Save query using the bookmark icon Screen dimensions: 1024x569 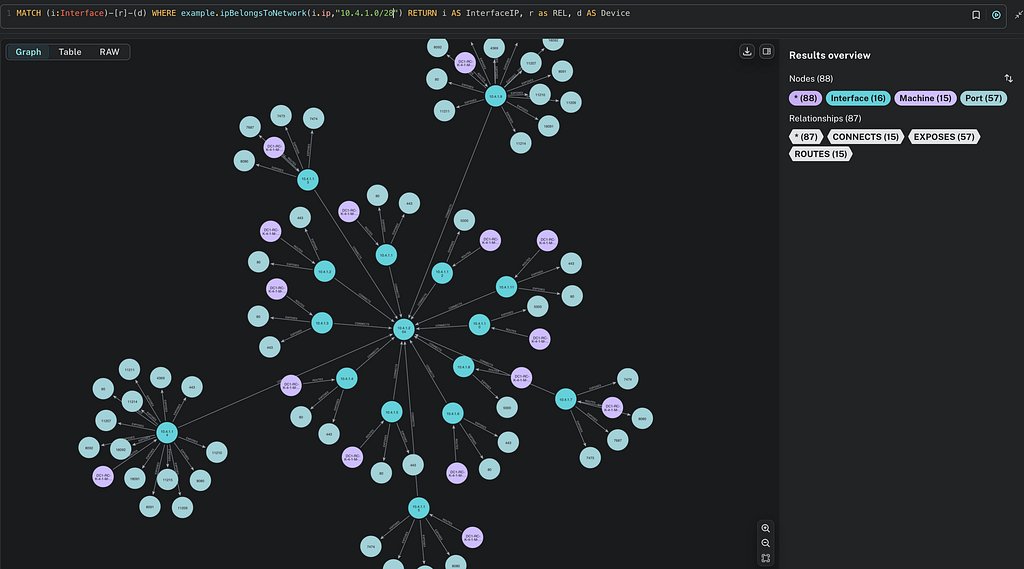pyautogui.click(x=976, y=15)
